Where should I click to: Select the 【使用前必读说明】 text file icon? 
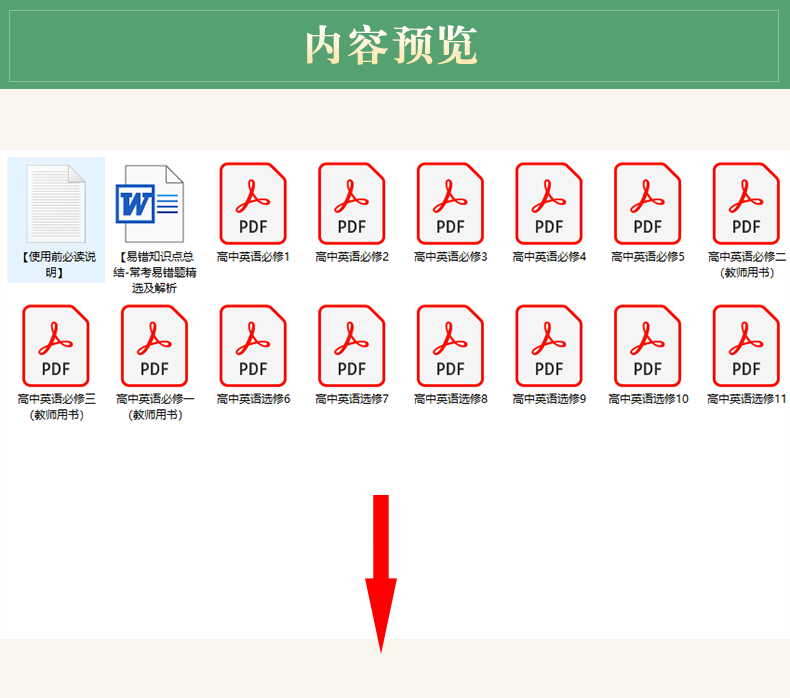tap(56, 204)
